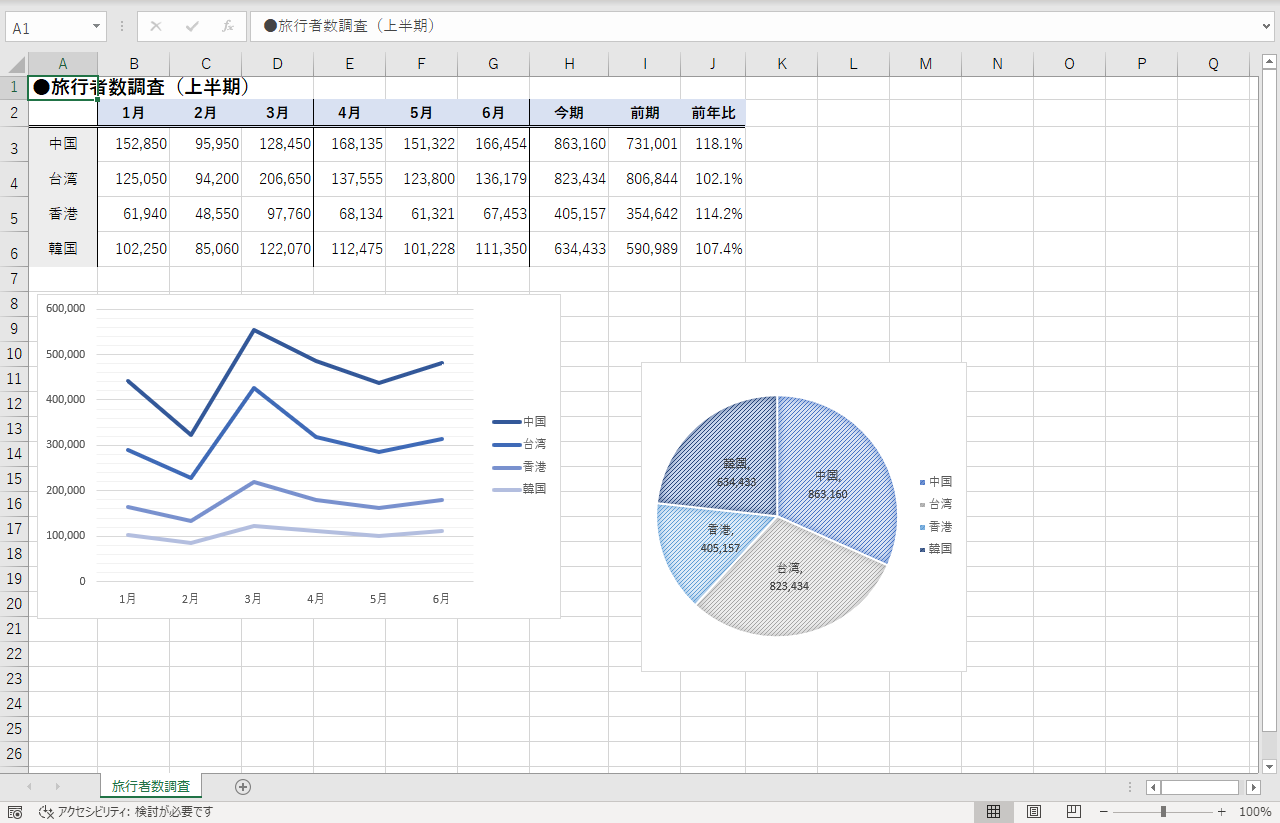Click the select-all corner of the grid

click(14, 64)
